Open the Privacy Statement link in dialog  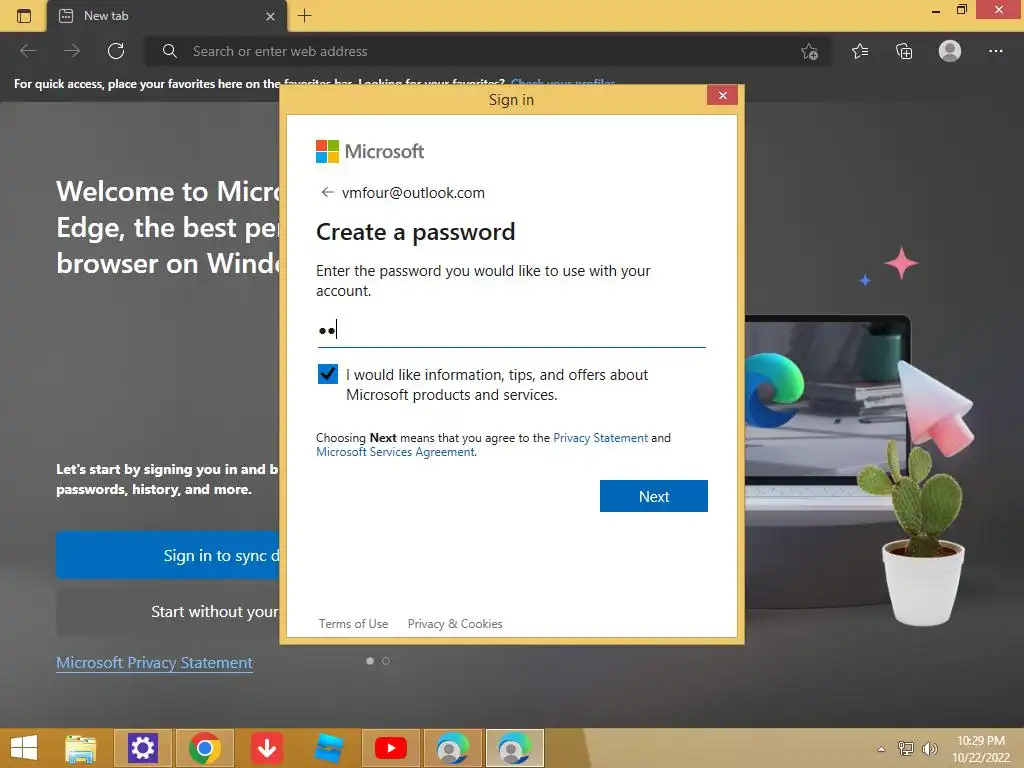click(x=600, y=438)
